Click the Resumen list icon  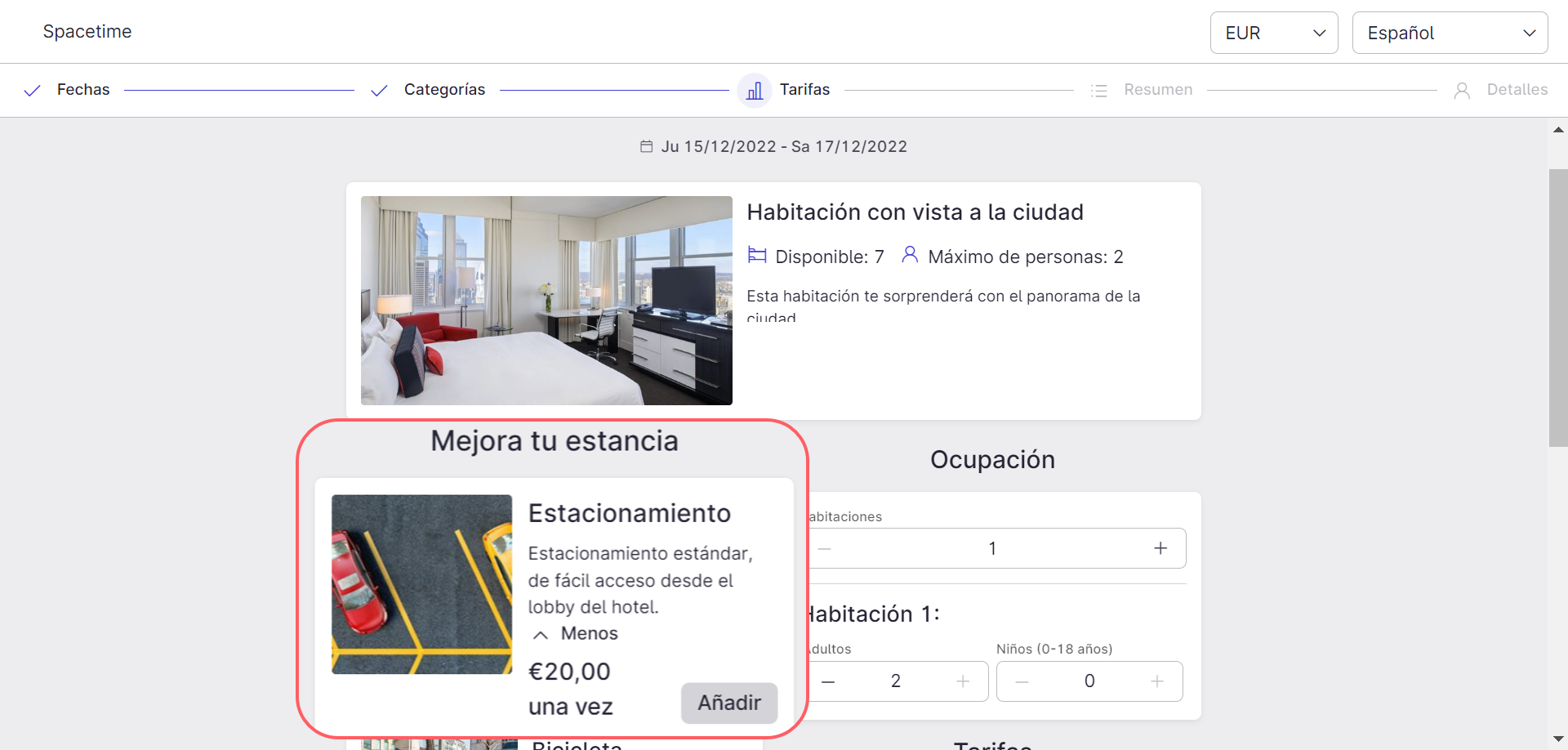click(x=1099, y=91)
